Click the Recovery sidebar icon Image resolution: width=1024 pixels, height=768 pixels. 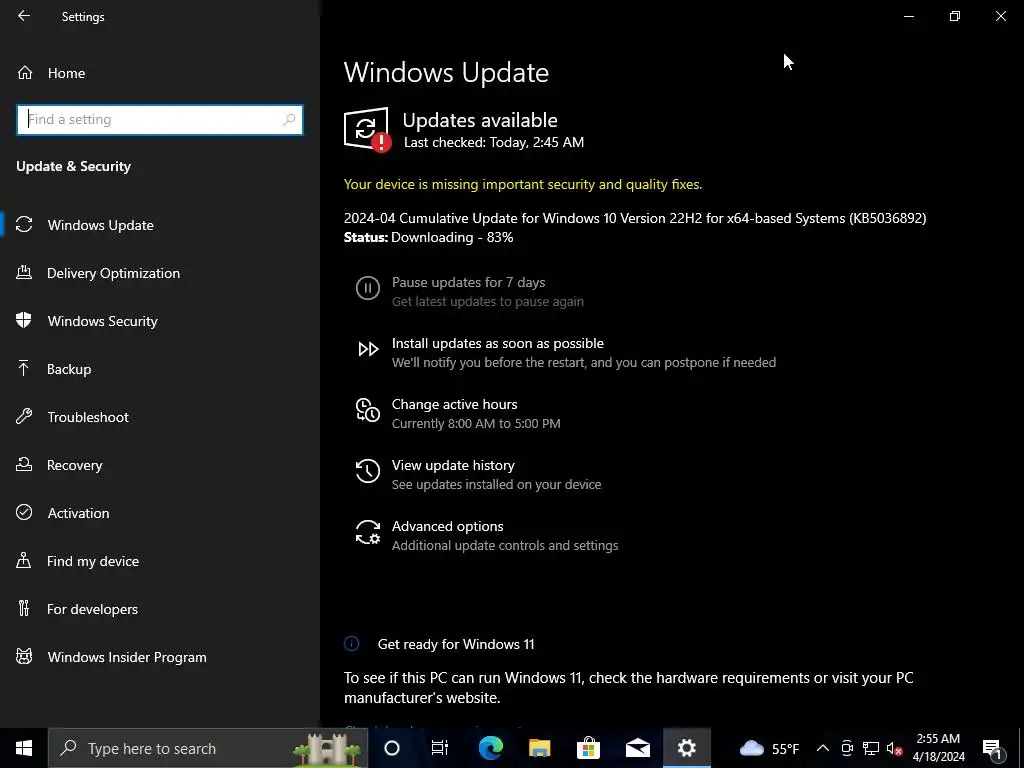[x=24, y=464]
